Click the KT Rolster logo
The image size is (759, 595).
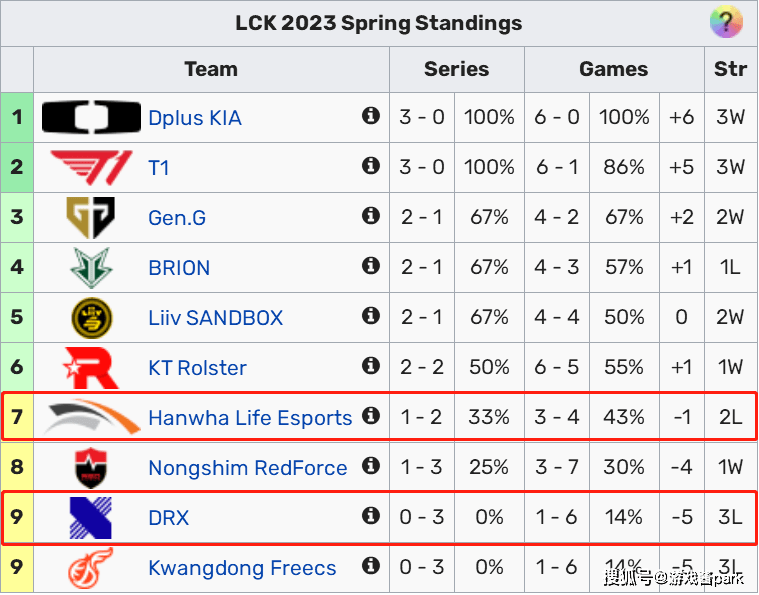pos(91,368)
